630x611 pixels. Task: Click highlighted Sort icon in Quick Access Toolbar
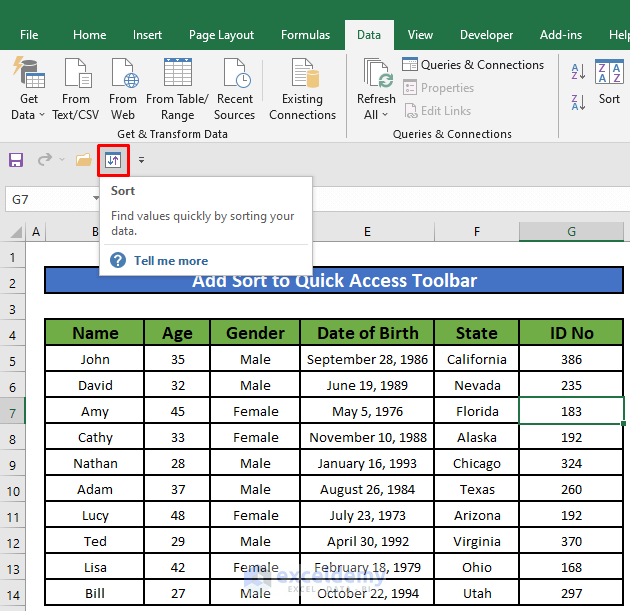tap(112, 160)
